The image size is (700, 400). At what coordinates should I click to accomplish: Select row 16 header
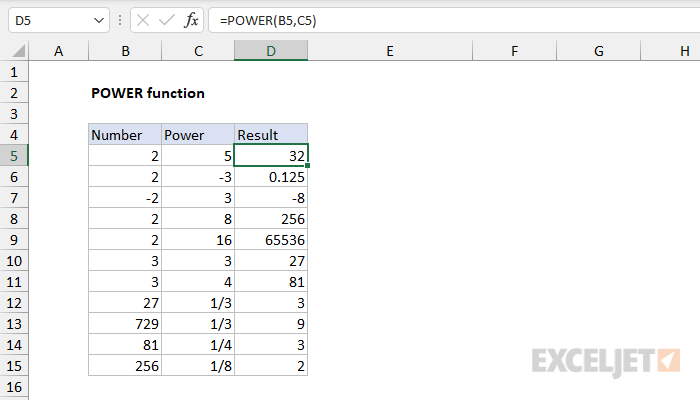[14, 387]
